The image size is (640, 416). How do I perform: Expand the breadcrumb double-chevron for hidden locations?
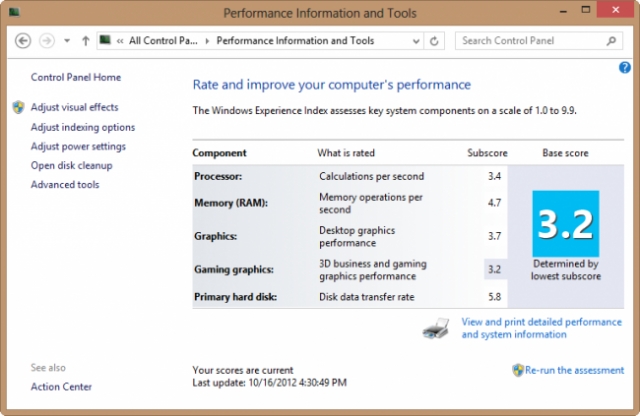tap(120, 41)
